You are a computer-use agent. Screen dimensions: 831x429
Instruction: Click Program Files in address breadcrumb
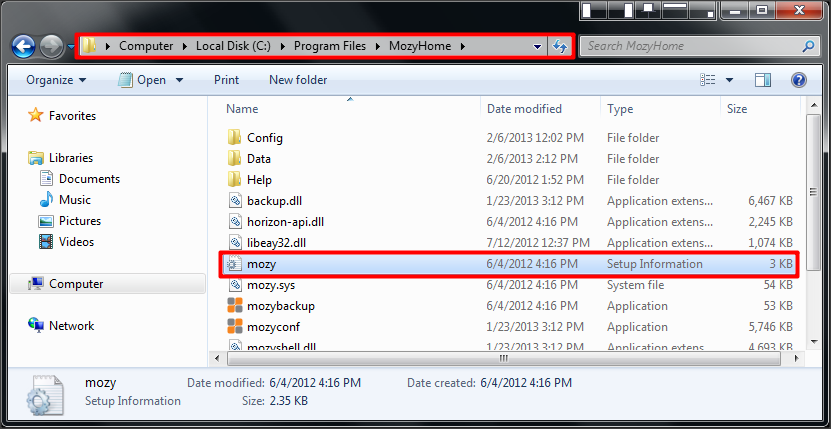[332, 46]
